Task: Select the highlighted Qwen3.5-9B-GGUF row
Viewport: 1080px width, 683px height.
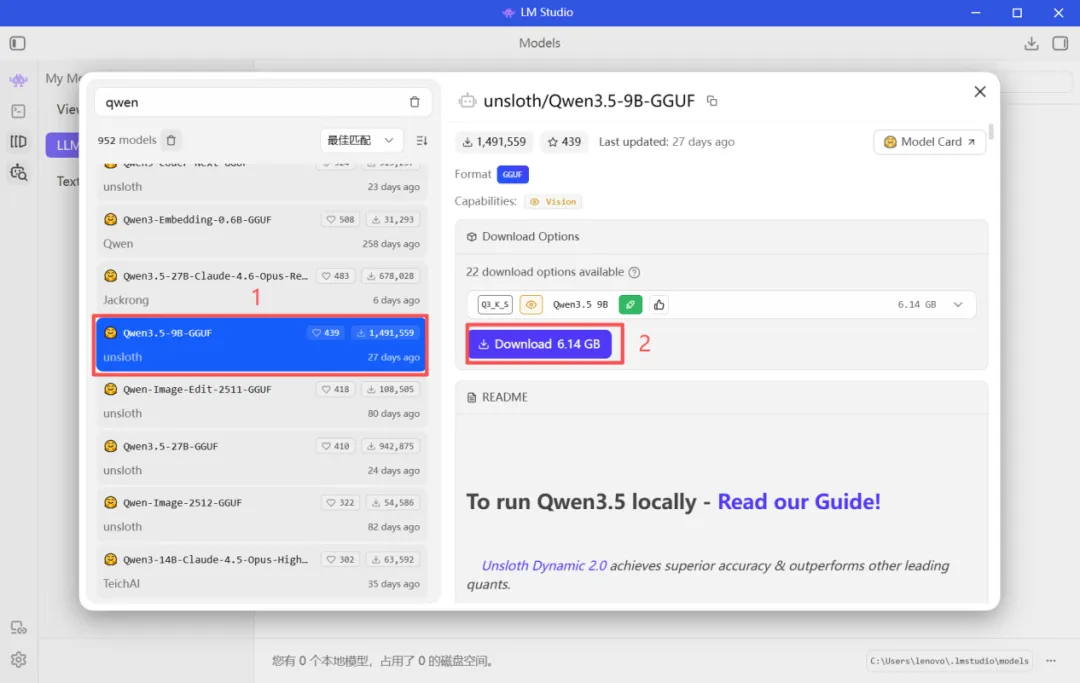Action: coord(261,345)
